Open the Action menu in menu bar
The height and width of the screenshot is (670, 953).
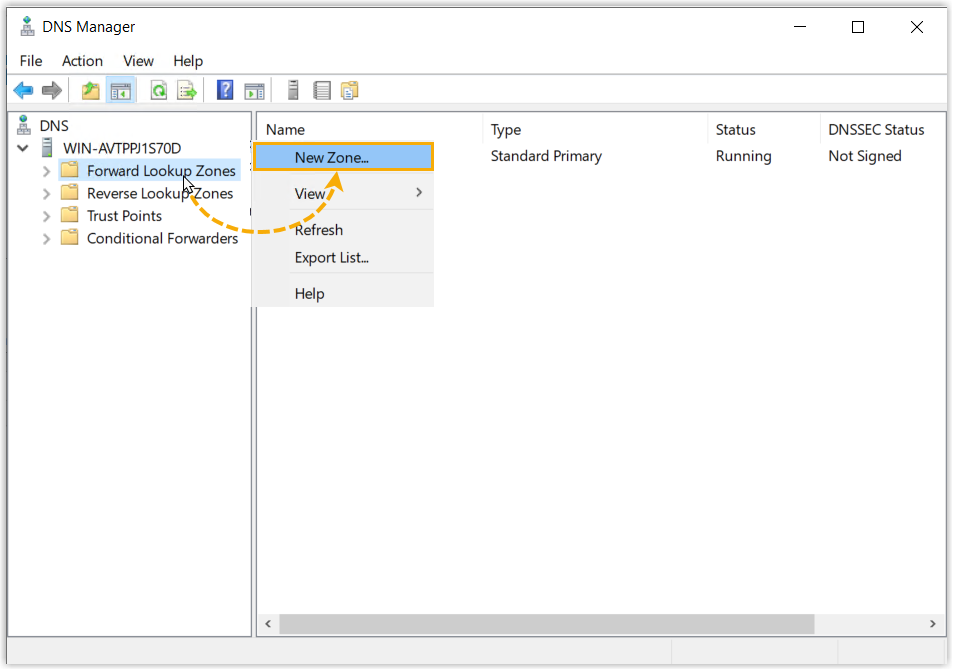point(82,61)
